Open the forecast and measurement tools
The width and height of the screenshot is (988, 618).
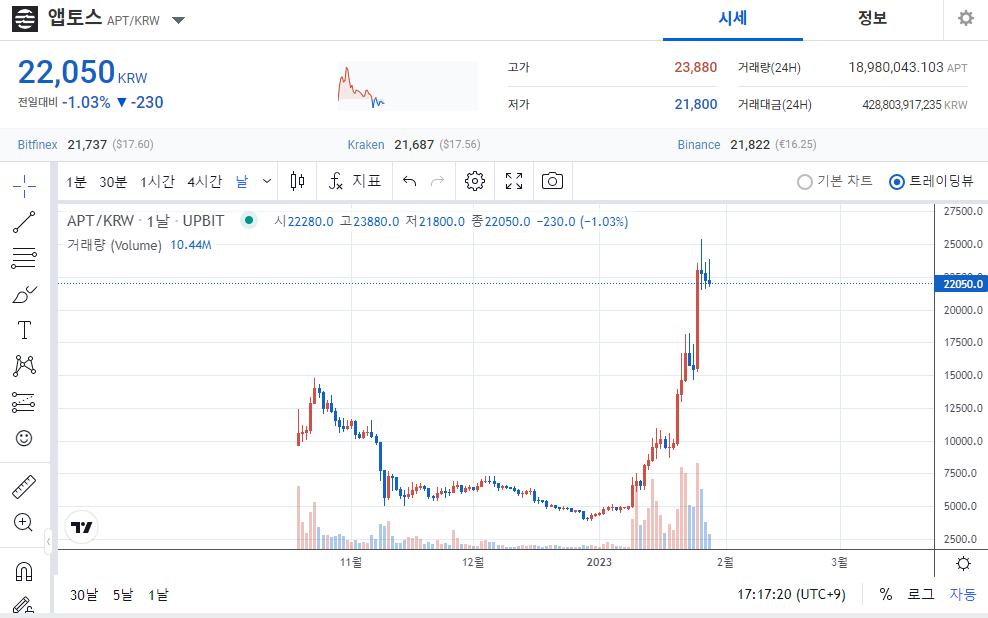(24, 402)
